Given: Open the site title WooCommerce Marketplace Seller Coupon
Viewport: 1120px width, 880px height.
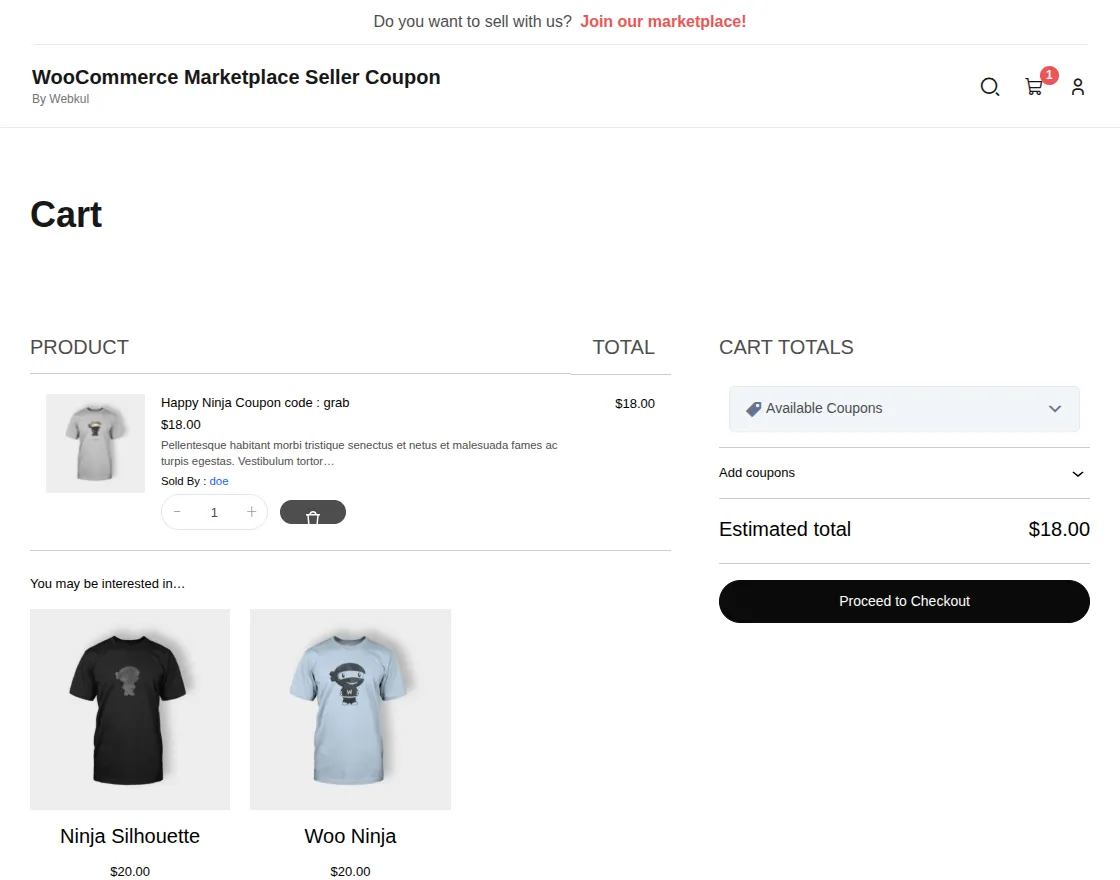Looking at the screenshot, I should 236,77.
